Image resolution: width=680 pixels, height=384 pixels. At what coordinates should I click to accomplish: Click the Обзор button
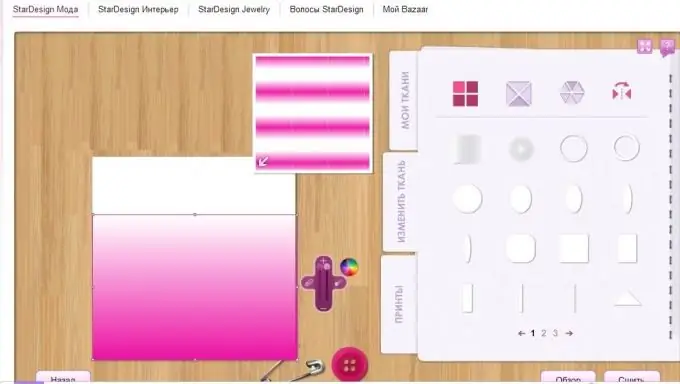pyautogui.click(x=568, y=377)
